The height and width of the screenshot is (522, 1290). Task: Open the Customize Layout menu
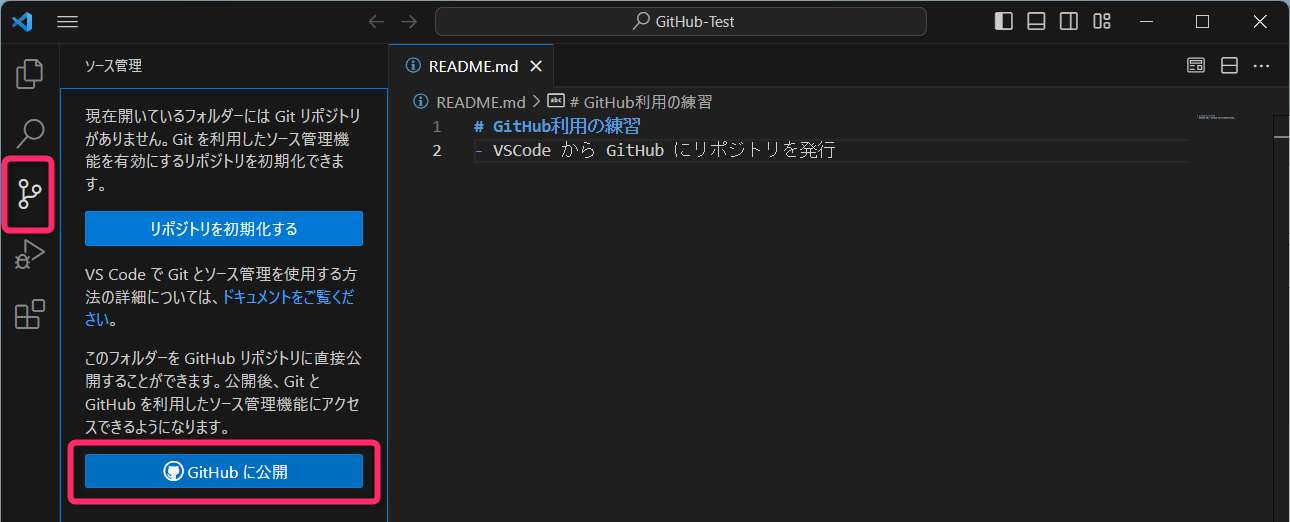click(x=1102, y=22)
